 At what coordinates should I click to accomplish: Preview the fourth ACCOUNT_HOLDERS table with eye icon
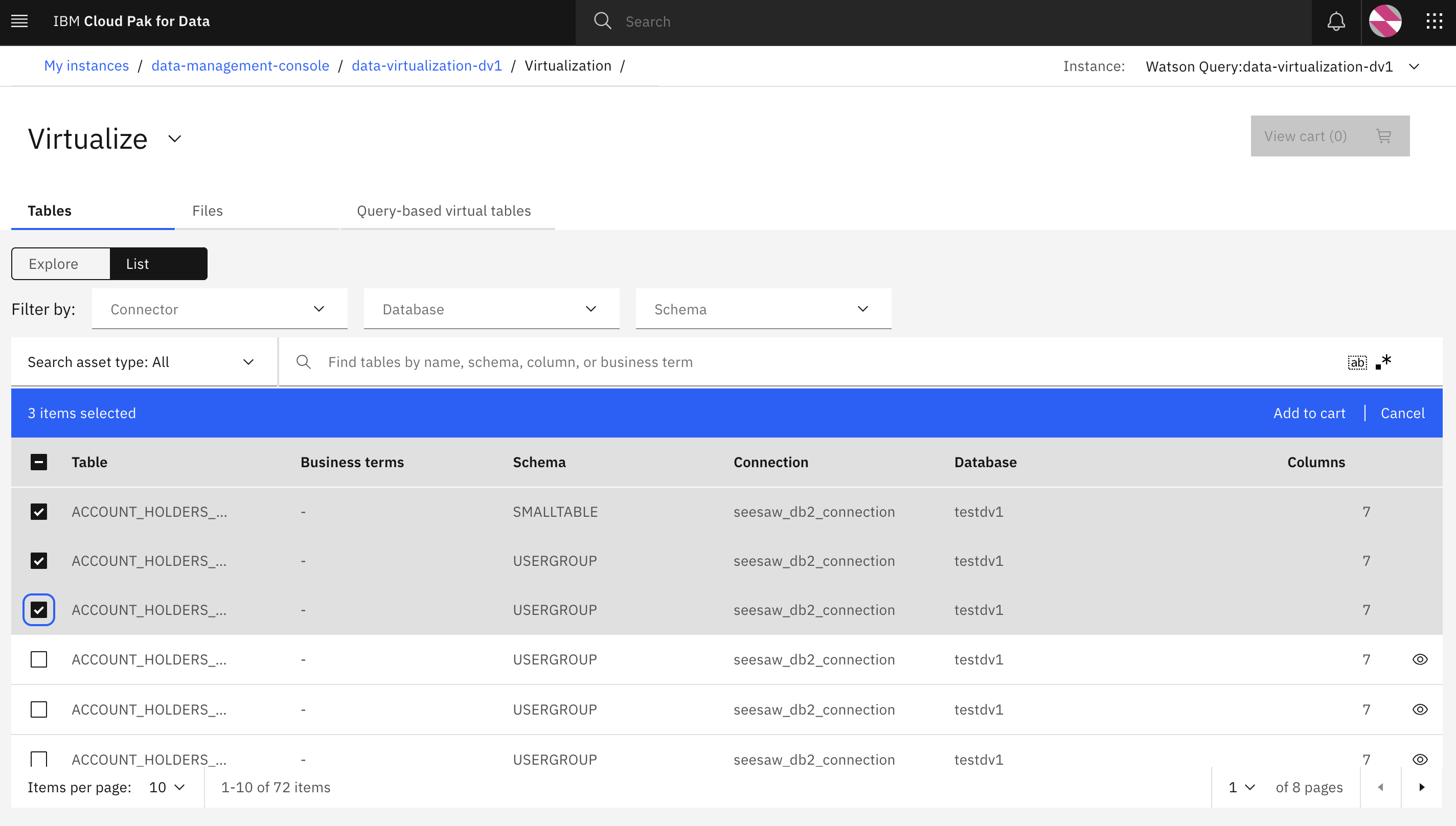pos(1420,659)
